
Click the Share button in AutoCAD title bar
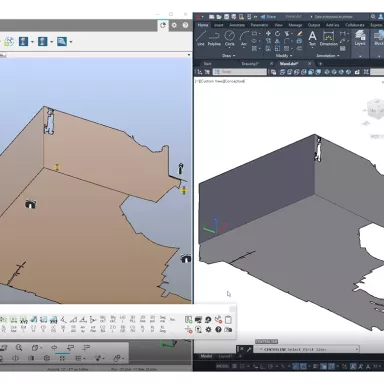coord(268,17)
